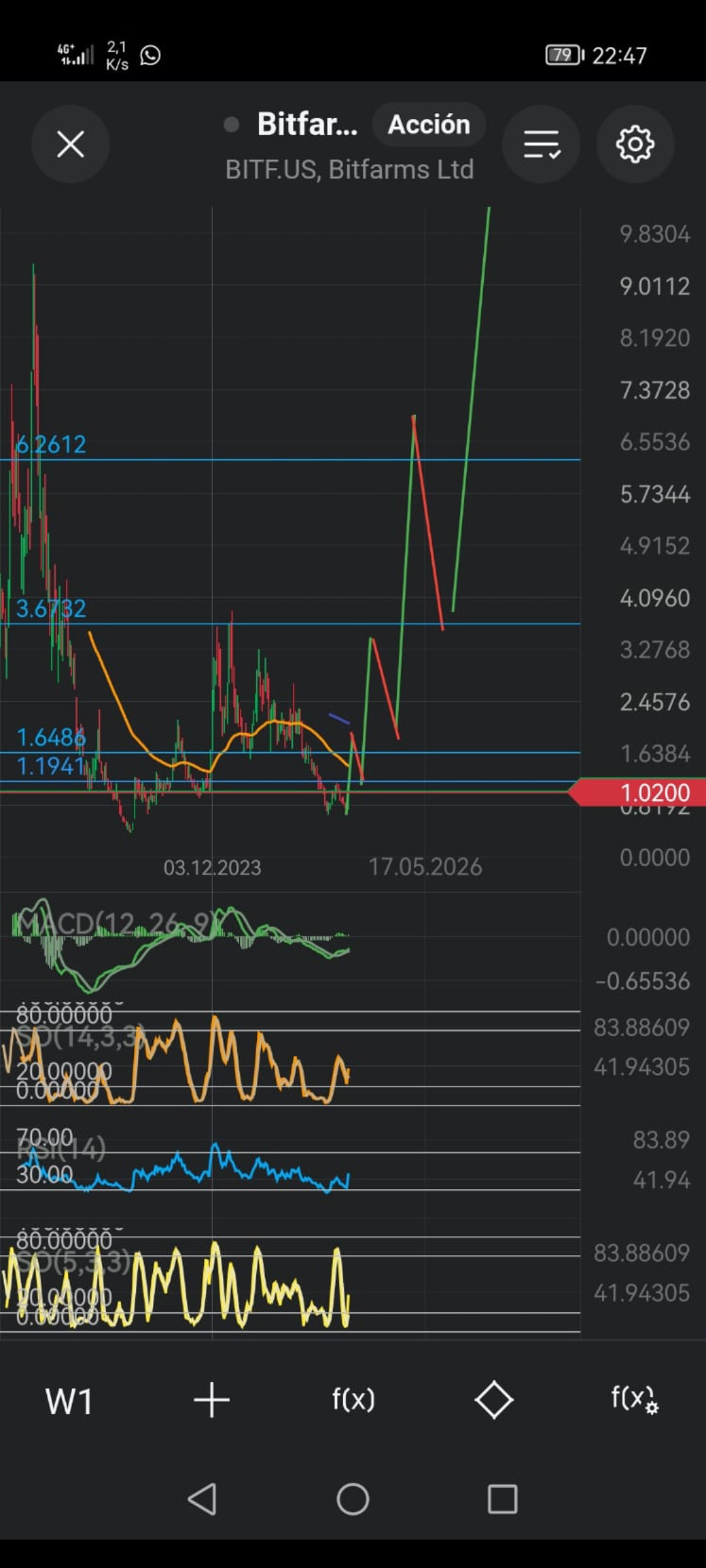Tap the 22:47 clock
The image size is (706, 1568).
tap(619, 56)
